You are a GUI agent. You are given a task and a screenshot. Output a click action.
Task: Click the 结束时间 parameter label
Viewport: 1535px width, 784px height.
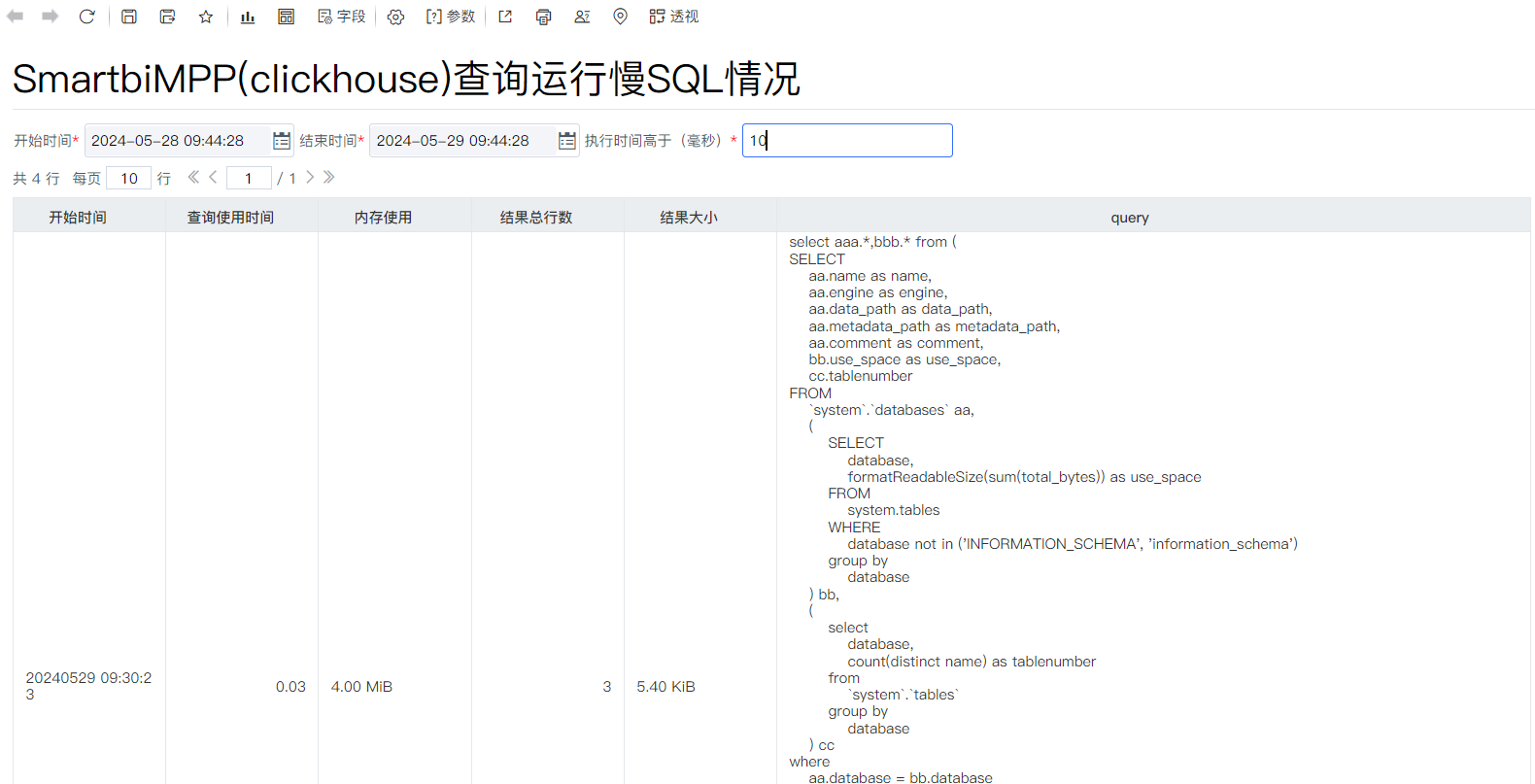[328, 141]
